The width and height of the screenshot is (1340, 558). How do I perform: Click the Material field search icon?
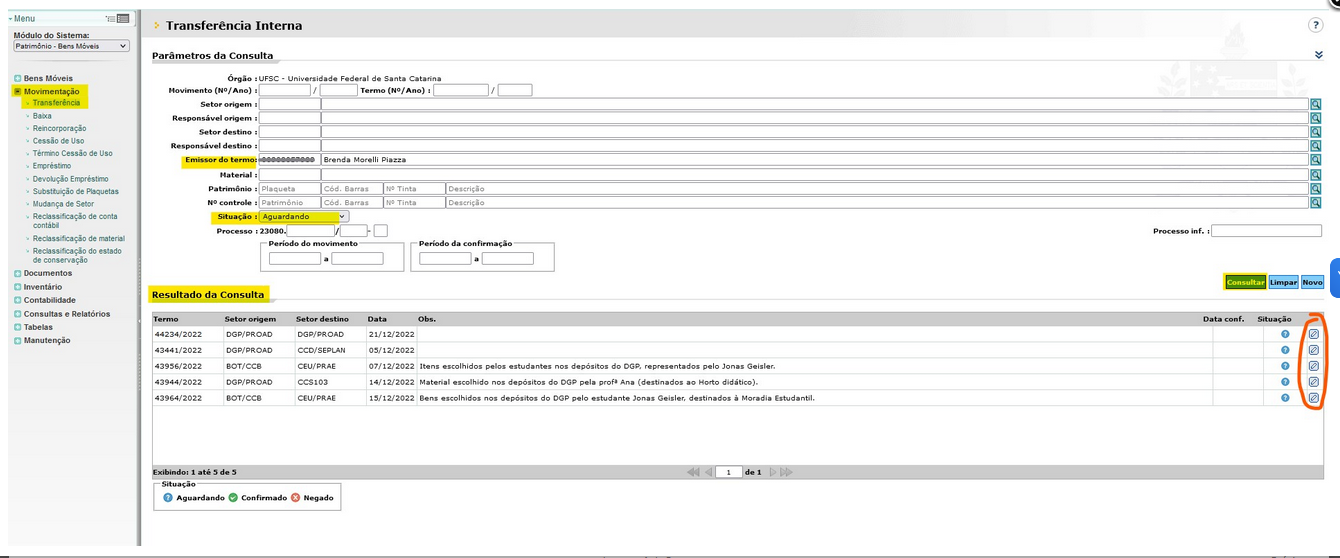[x=1316, y=175]
